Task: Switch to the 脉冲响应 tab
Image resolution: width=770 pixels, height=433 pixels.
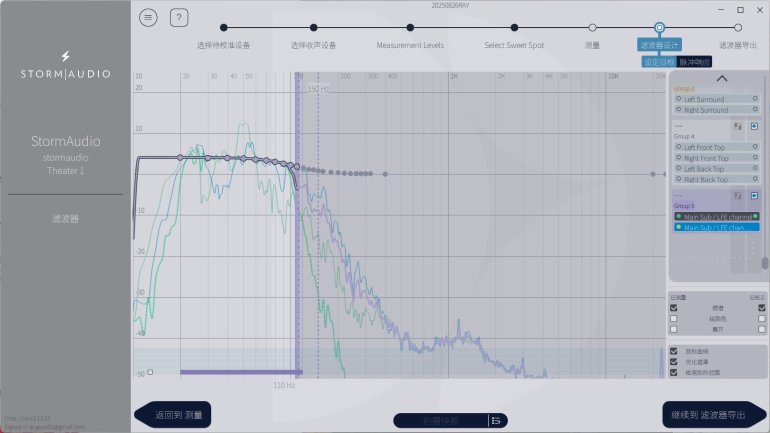Action: [694, 62]
